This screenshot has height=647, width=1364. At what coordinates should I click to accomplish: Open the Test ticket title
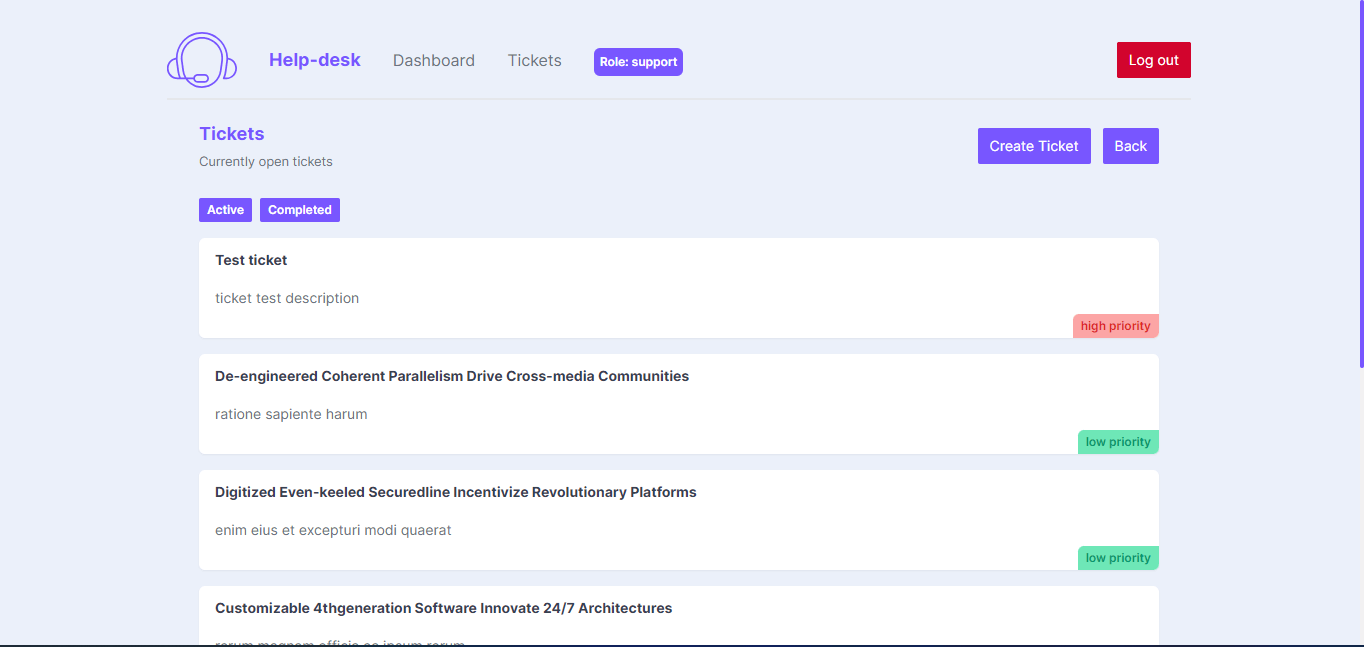point(251,260)
